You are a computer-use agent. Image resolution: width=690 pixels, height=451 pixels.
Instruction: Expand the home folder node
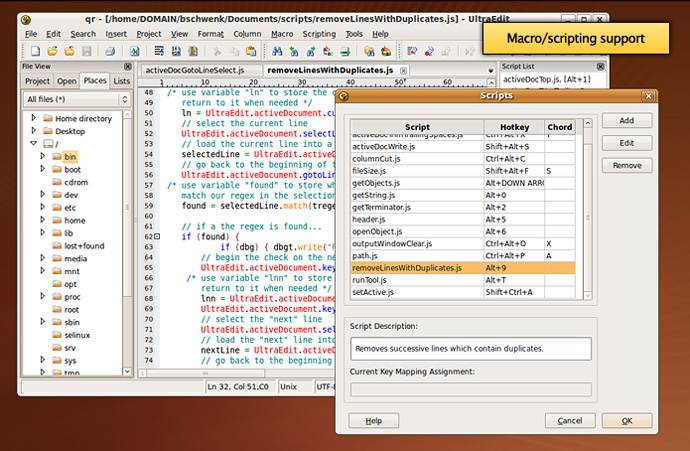tap(43, 220)
